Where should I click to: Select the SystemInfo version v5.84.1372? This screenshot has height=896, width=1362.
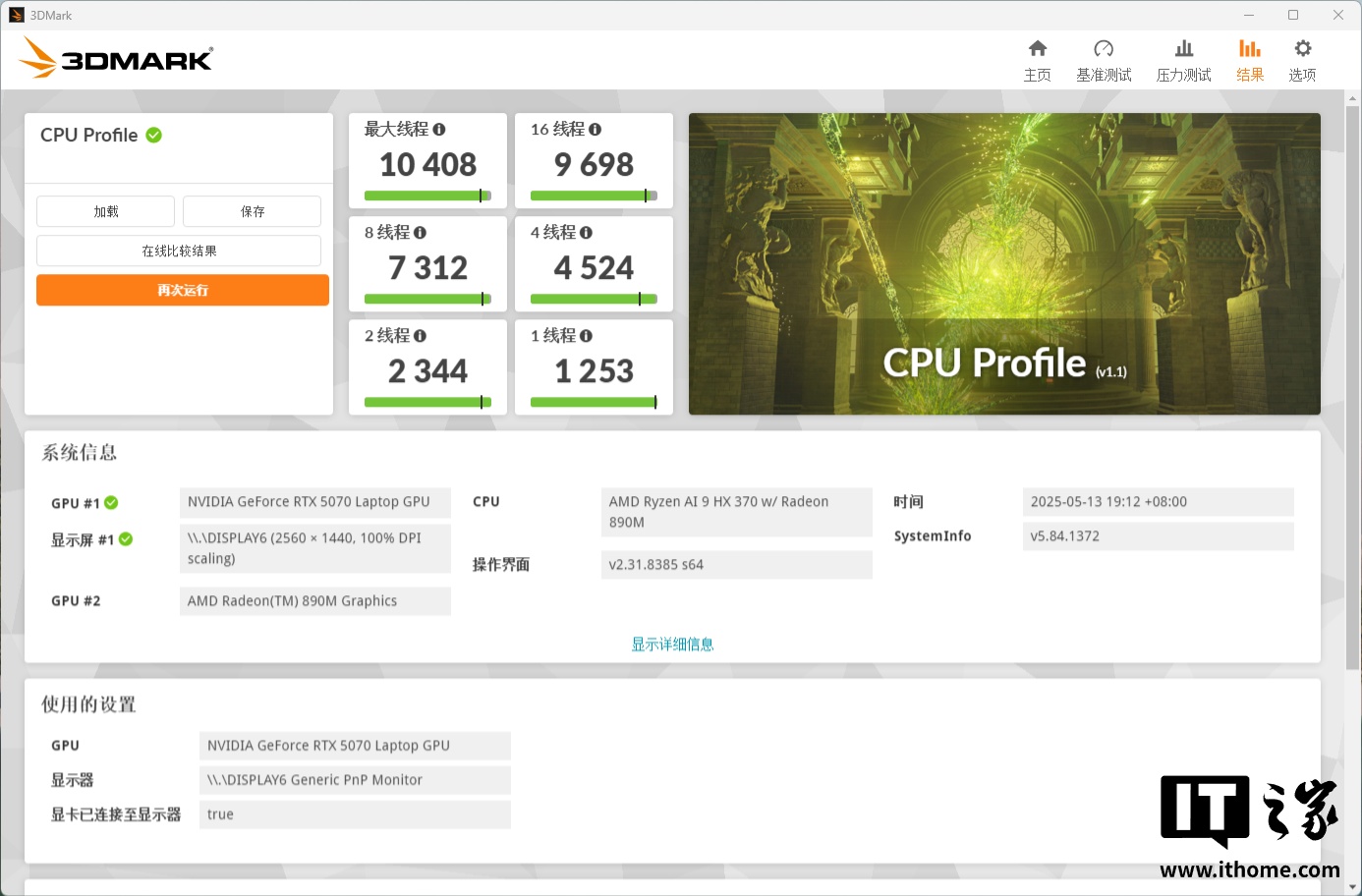pyautogui.click(x=1159, y=536)
